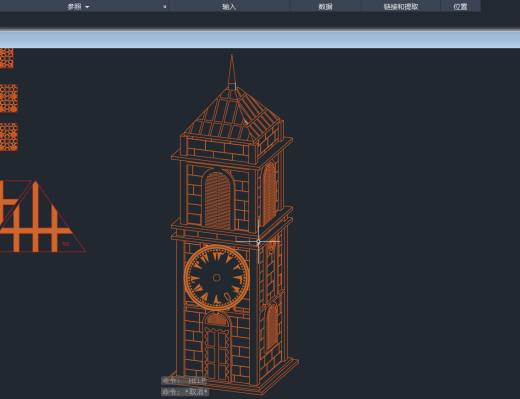Select the clock face on the tower drawing
This screenshot has width=520, height=399.
pos(217,278)
